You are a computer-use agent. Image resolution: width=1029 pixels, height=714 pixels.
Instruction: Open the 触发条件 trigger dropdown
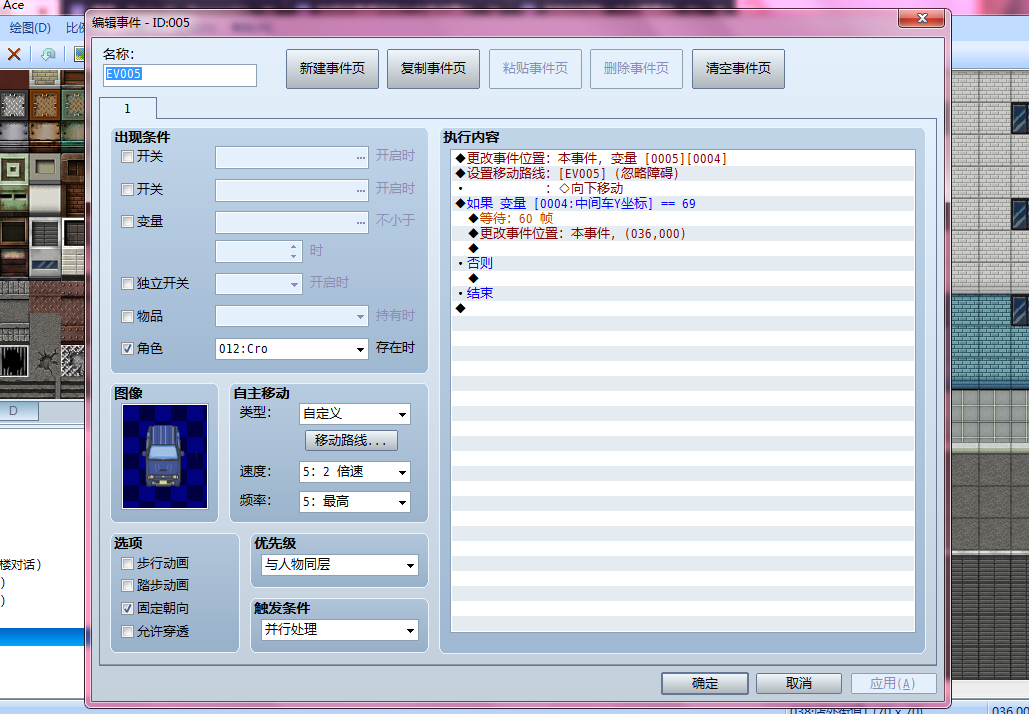point(339,630)
